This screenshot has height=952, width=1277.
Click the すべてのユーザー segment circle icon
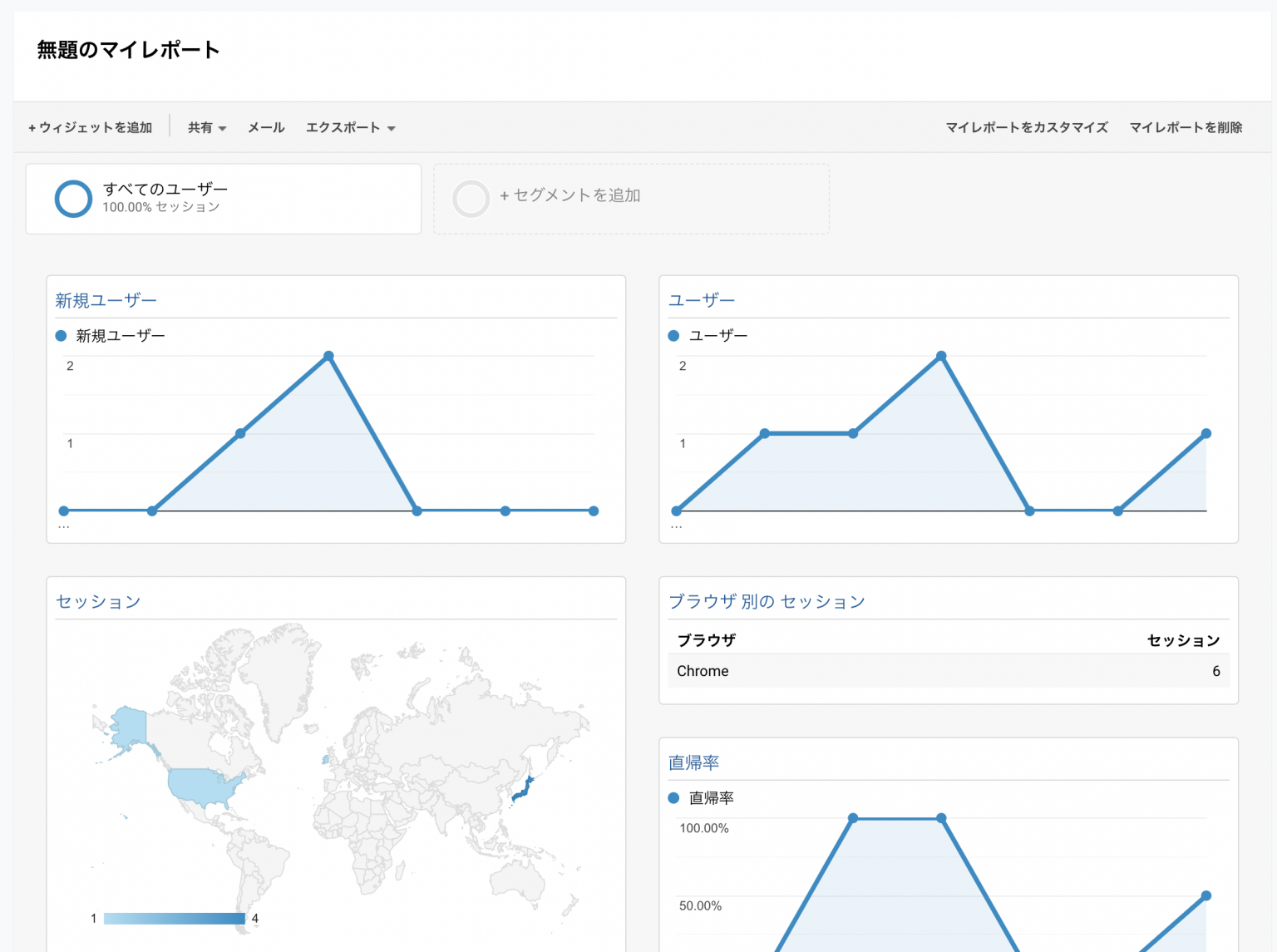(73, 199)
